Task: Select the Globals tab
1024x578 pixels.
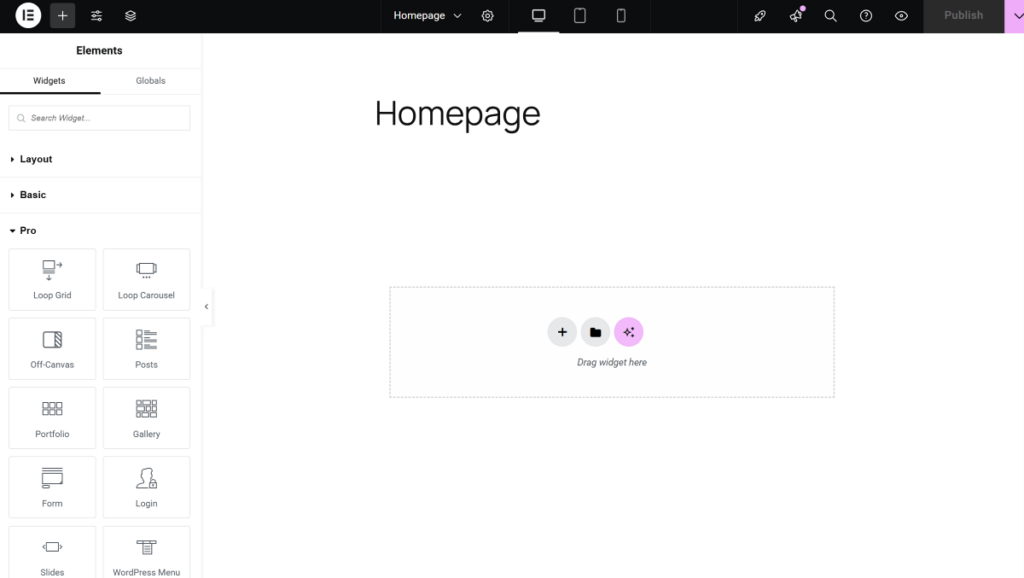Action: tap(151, 81)
